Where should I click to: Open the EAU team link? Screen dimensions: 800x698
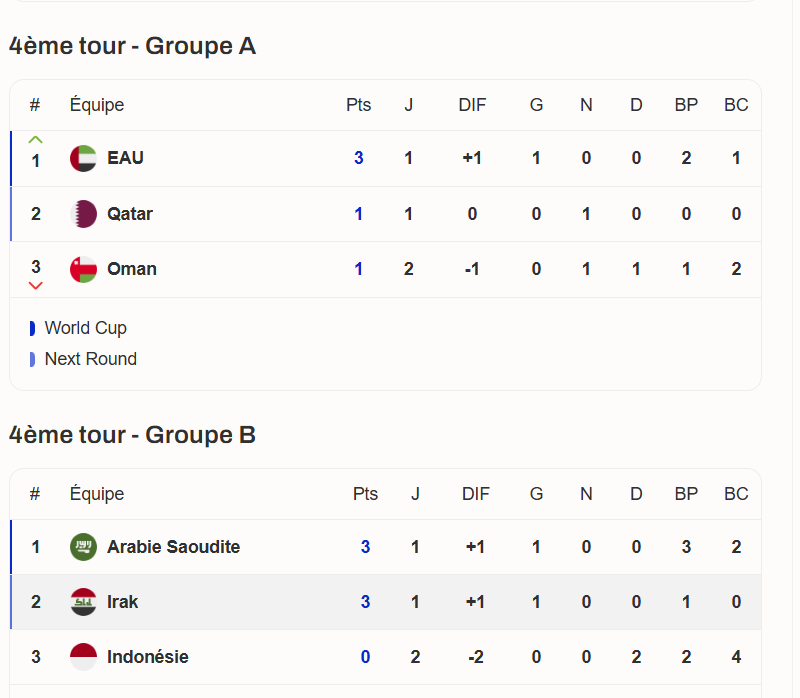(x=125, y=158)
